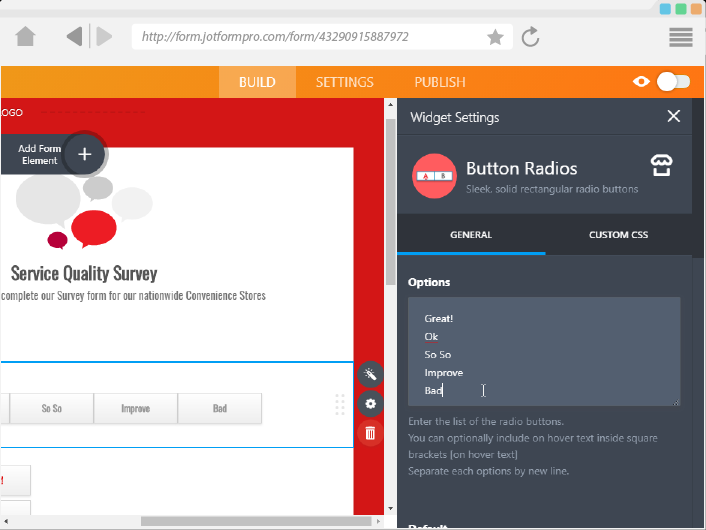Open field properties gear icon
Screen dimensions: 706x530
click(371, 403)
